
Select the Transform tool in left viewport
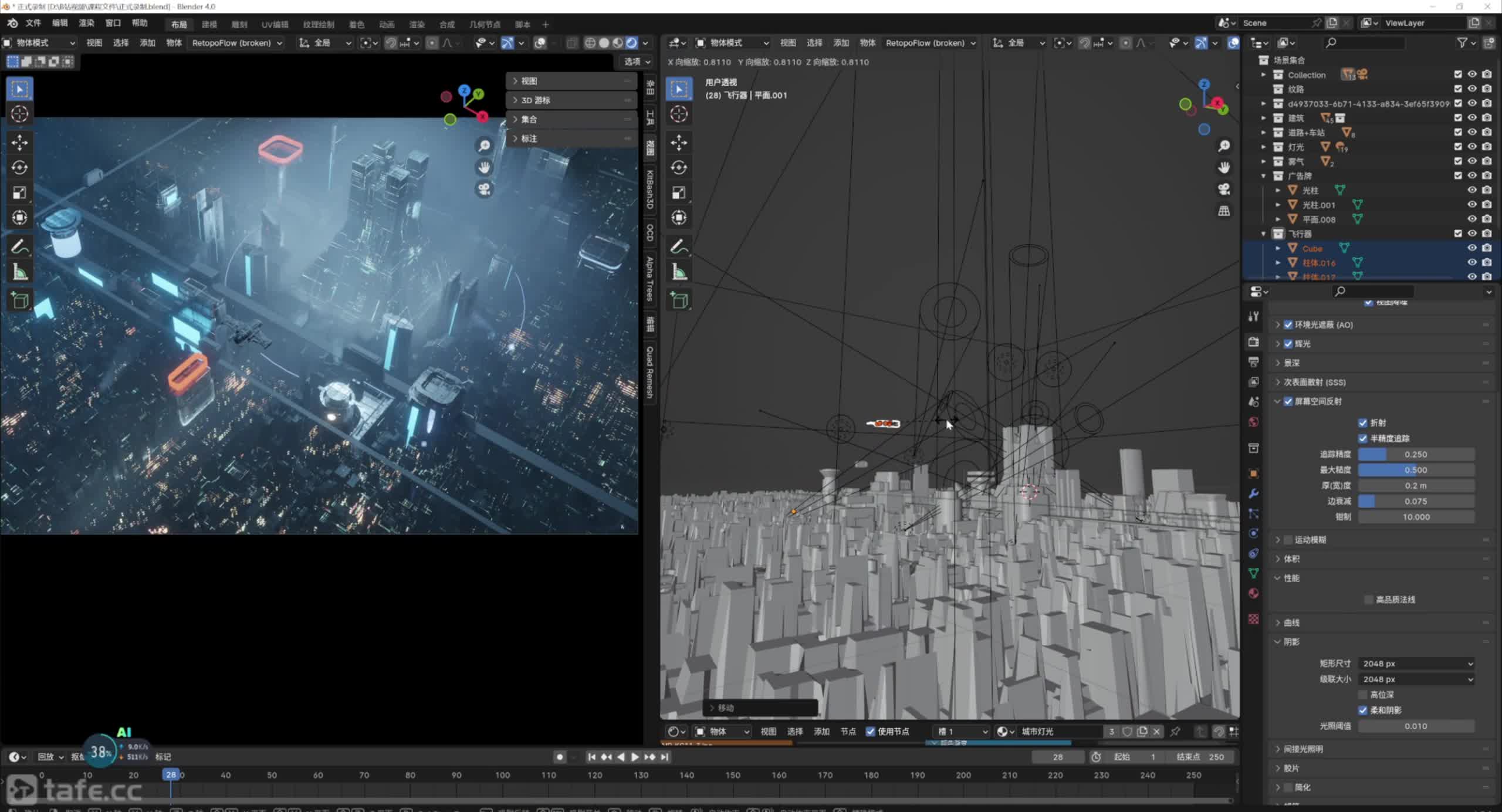tap(19, 218)
